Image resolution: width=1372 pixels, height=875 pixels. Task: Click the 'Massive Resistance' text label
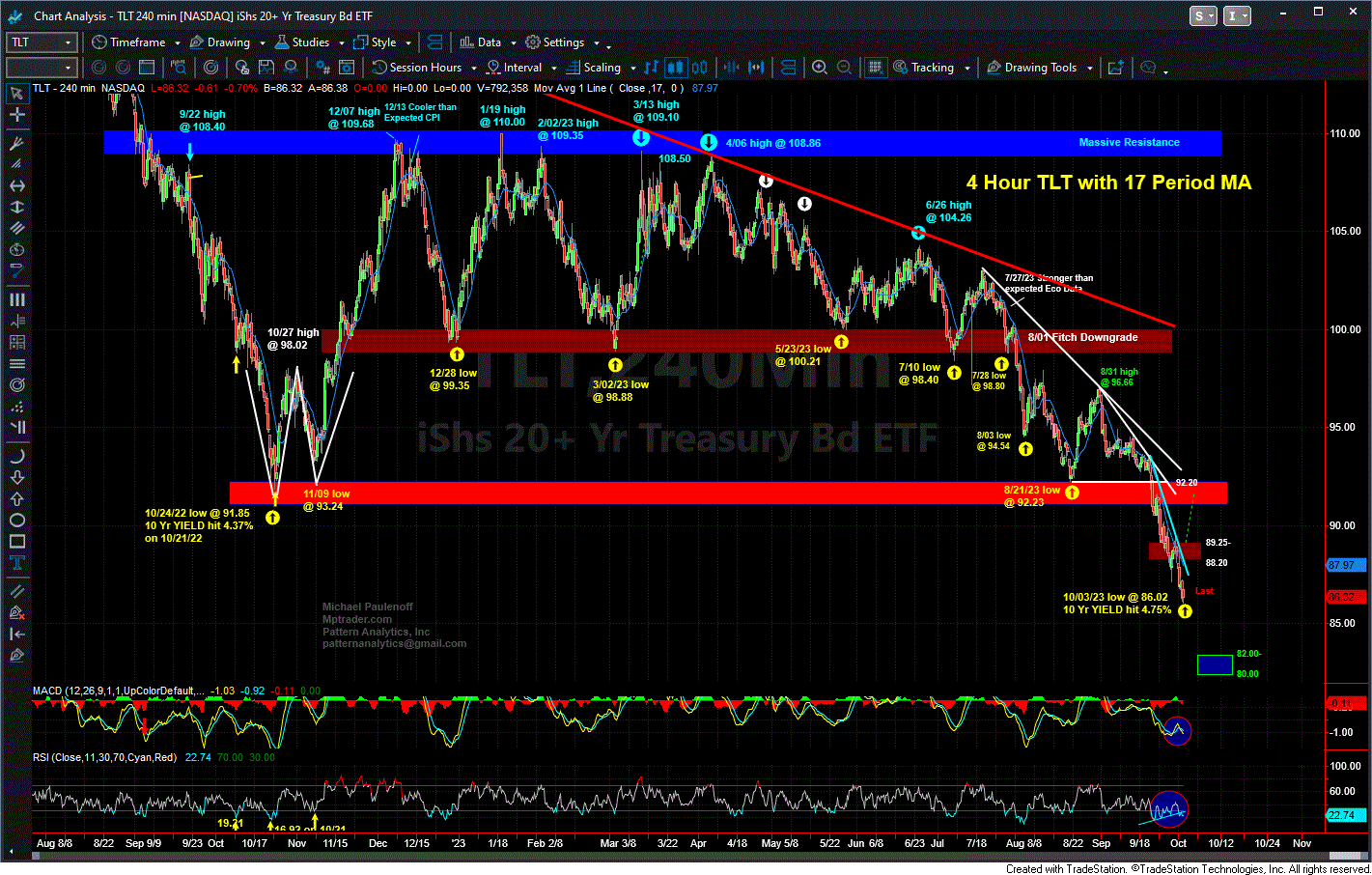tap(1130, 142)
